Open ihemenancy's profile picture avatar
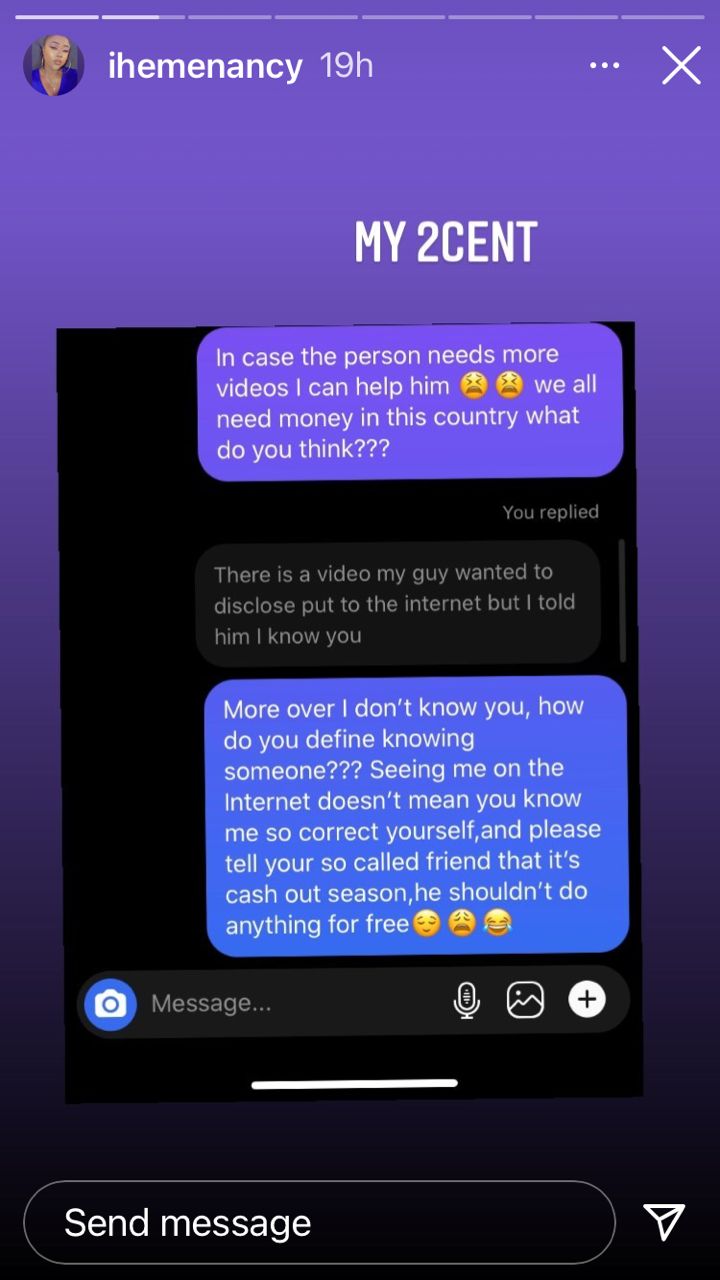 point(53,66)
